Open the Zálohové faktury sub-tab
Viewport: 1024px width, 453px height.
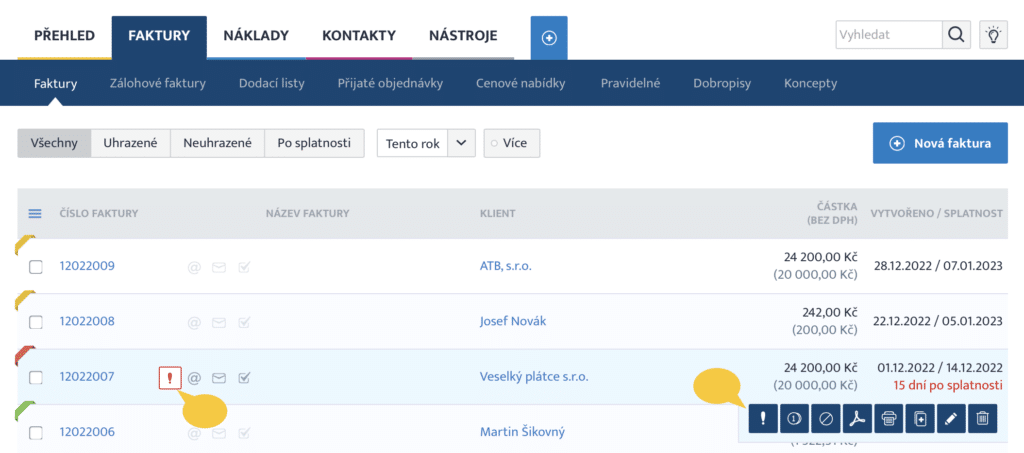(157, 83)
